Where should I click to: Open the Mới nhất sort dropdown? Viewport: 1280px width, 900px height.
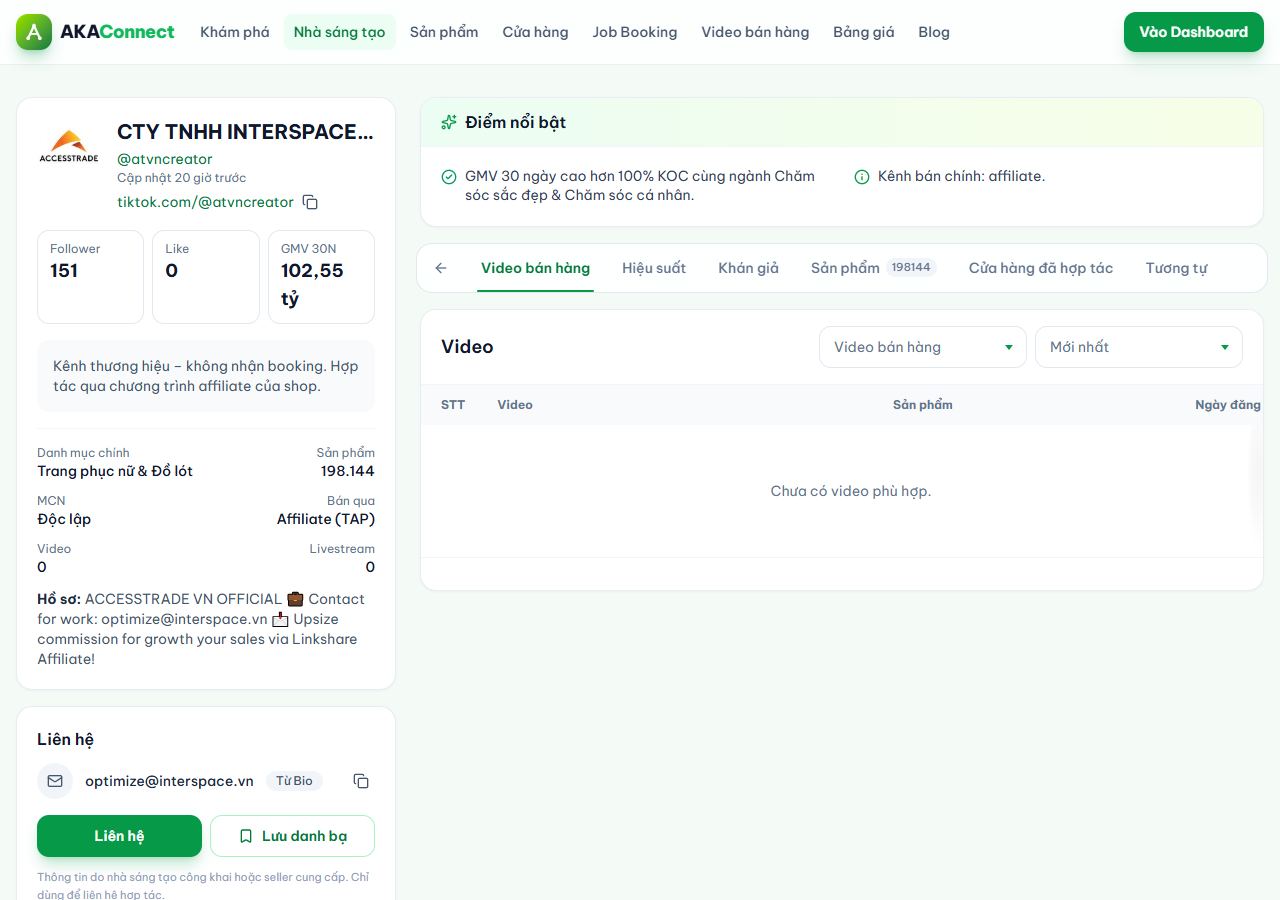click(1139, 347)
